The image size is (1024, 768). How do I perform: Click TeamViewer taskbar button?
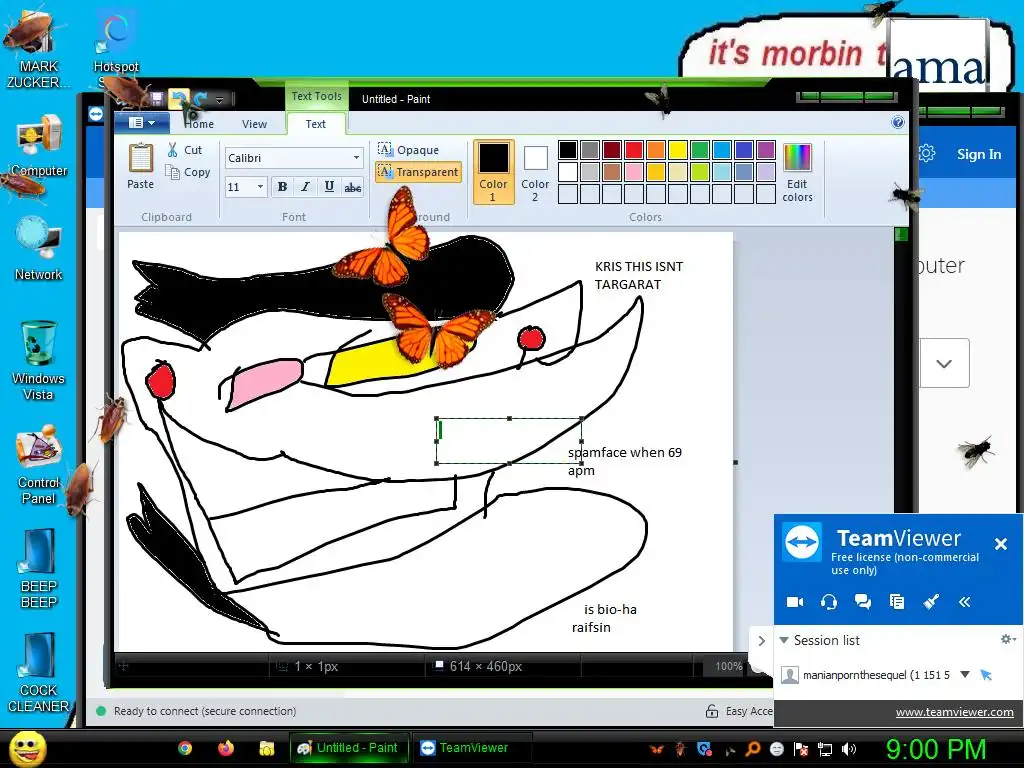click(472, 748)
